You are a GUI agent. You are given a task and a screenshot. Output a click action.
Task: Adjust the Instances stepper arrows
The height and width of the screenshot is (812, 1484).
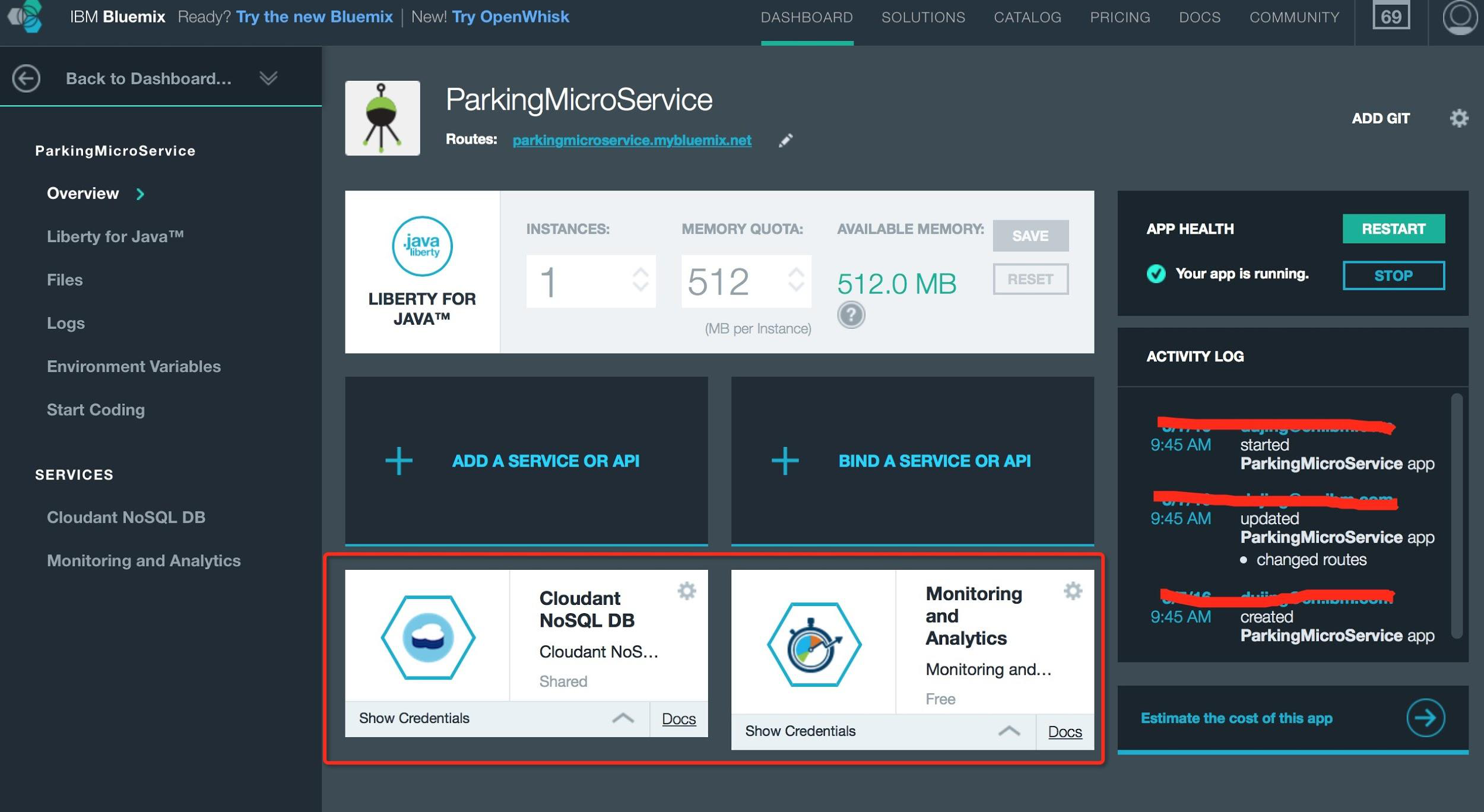[640, 280]
